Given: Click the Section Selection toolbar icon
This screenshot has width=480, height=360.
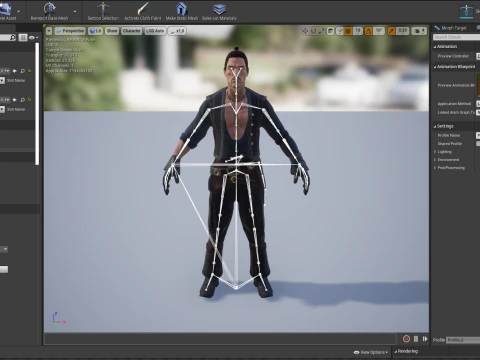Looking at the screenshot, I should (x=103, y=8).
